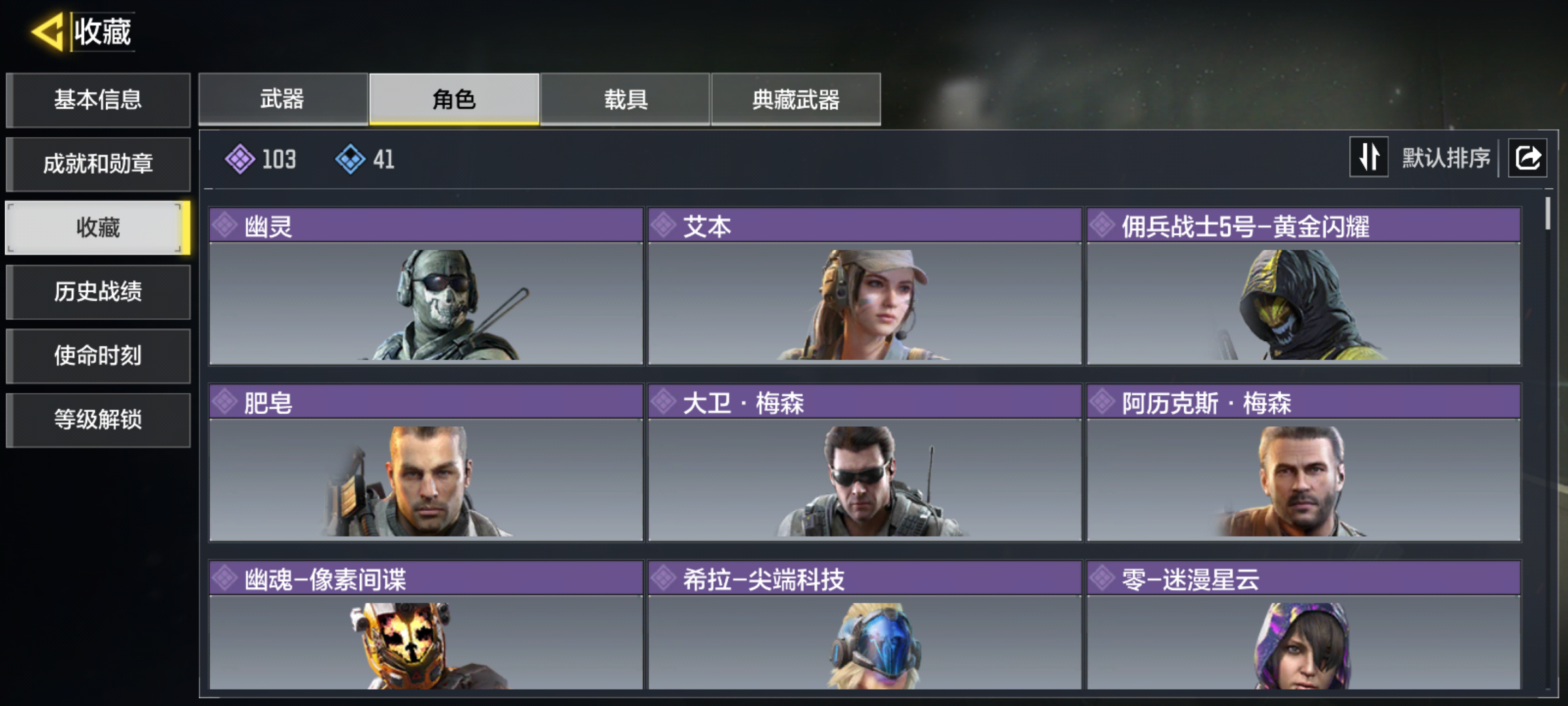Open the 基本信息 sidebar section
The width and height of the screenshot is (1568, 706).
pos(98,99)
